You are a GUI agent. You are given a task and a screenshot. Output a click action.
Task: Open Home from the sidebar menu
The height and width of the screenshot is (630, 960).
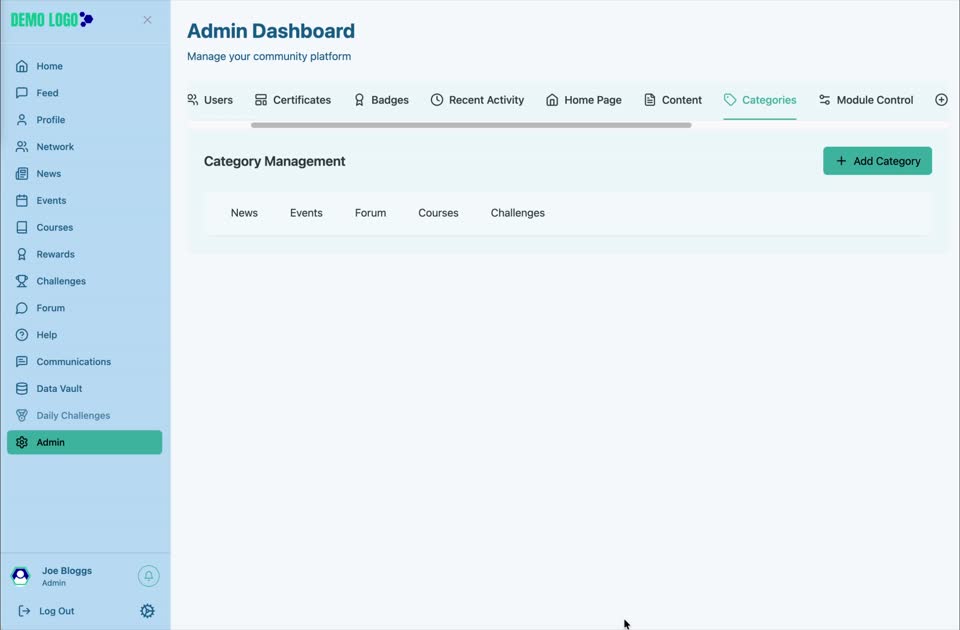[84, 66]
